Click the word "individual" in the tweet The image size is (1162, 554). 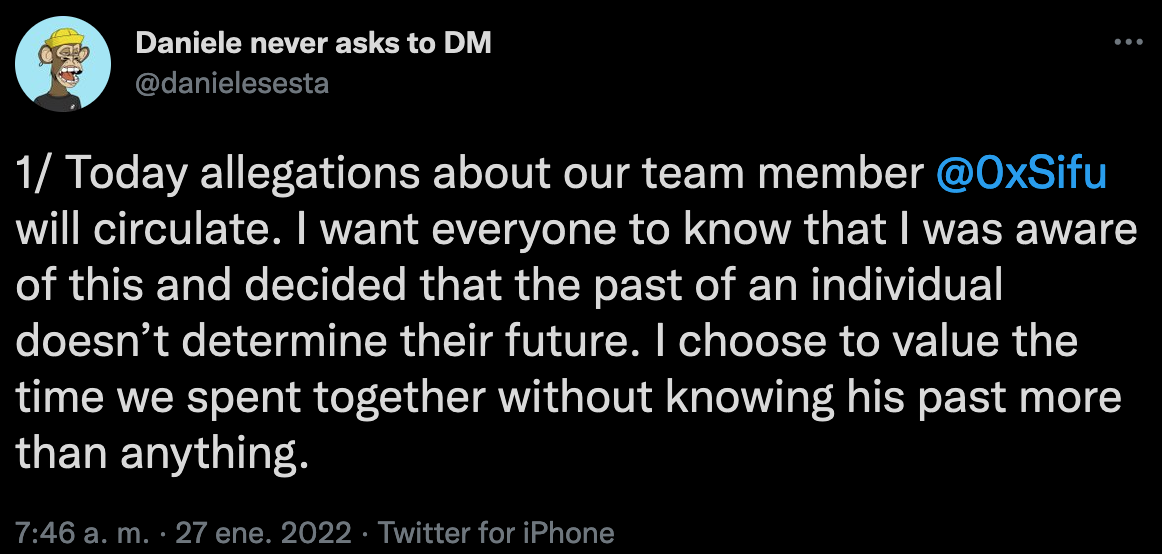tap(893, 288)
